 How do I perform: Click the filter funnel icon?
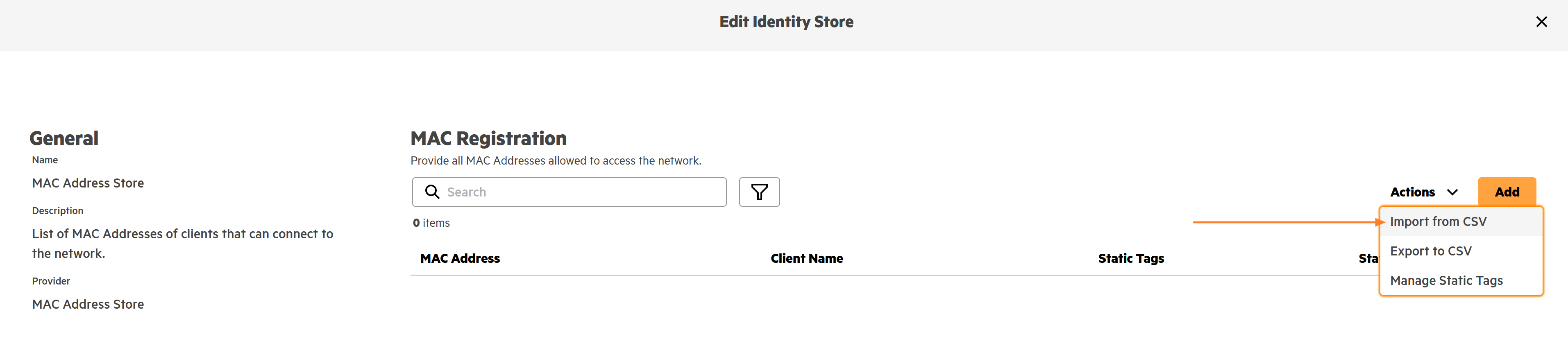point(759,192)
